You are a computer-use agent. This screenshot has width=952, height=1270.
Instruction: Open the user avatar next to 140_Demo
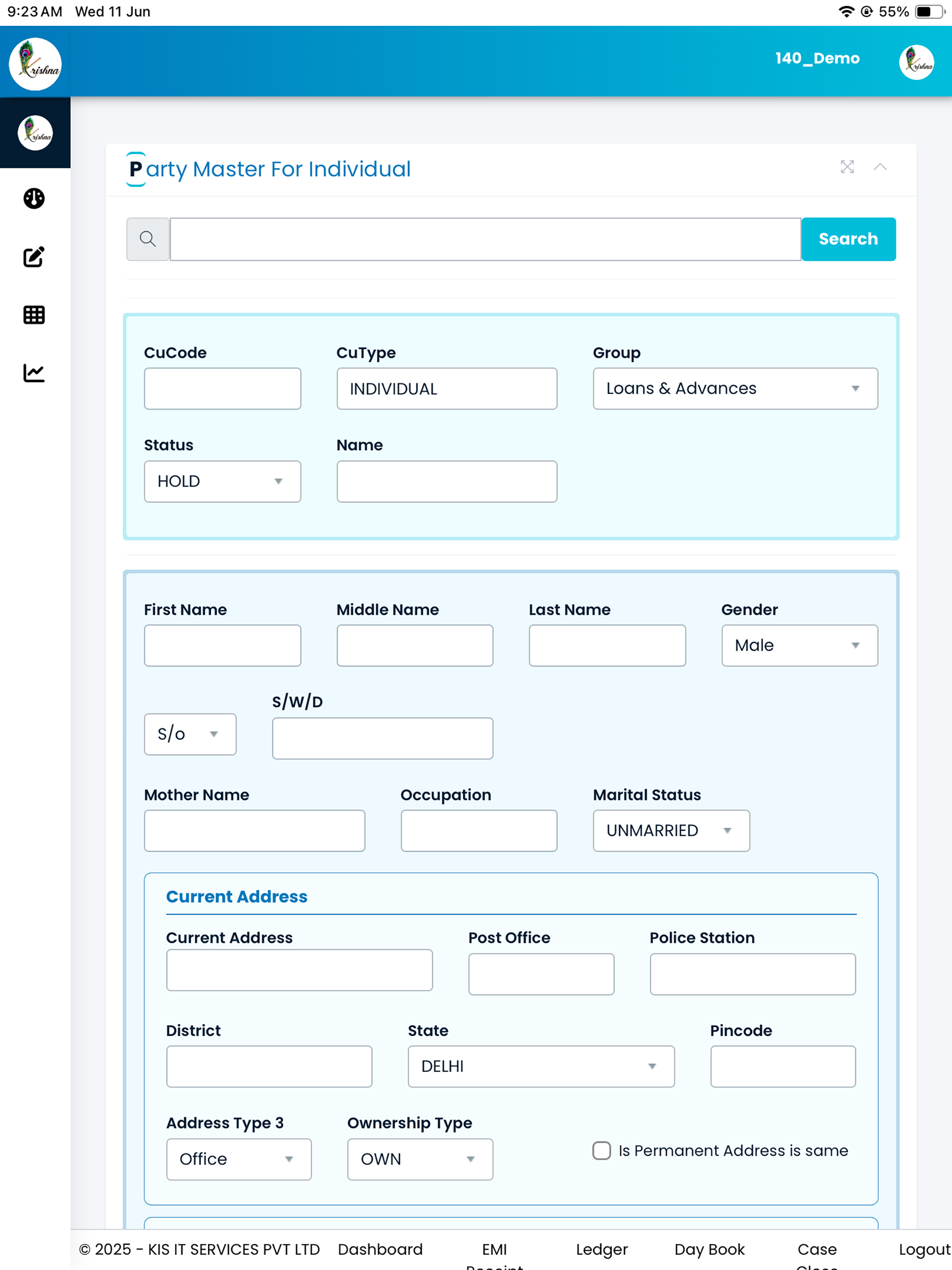[916, 62]
